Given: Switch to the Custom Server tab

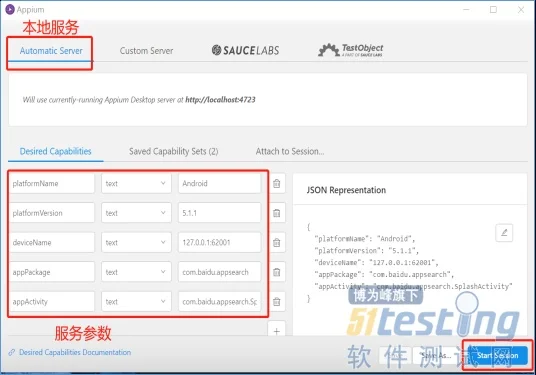Looking at the screenshot, I should (x=146, y=51).
